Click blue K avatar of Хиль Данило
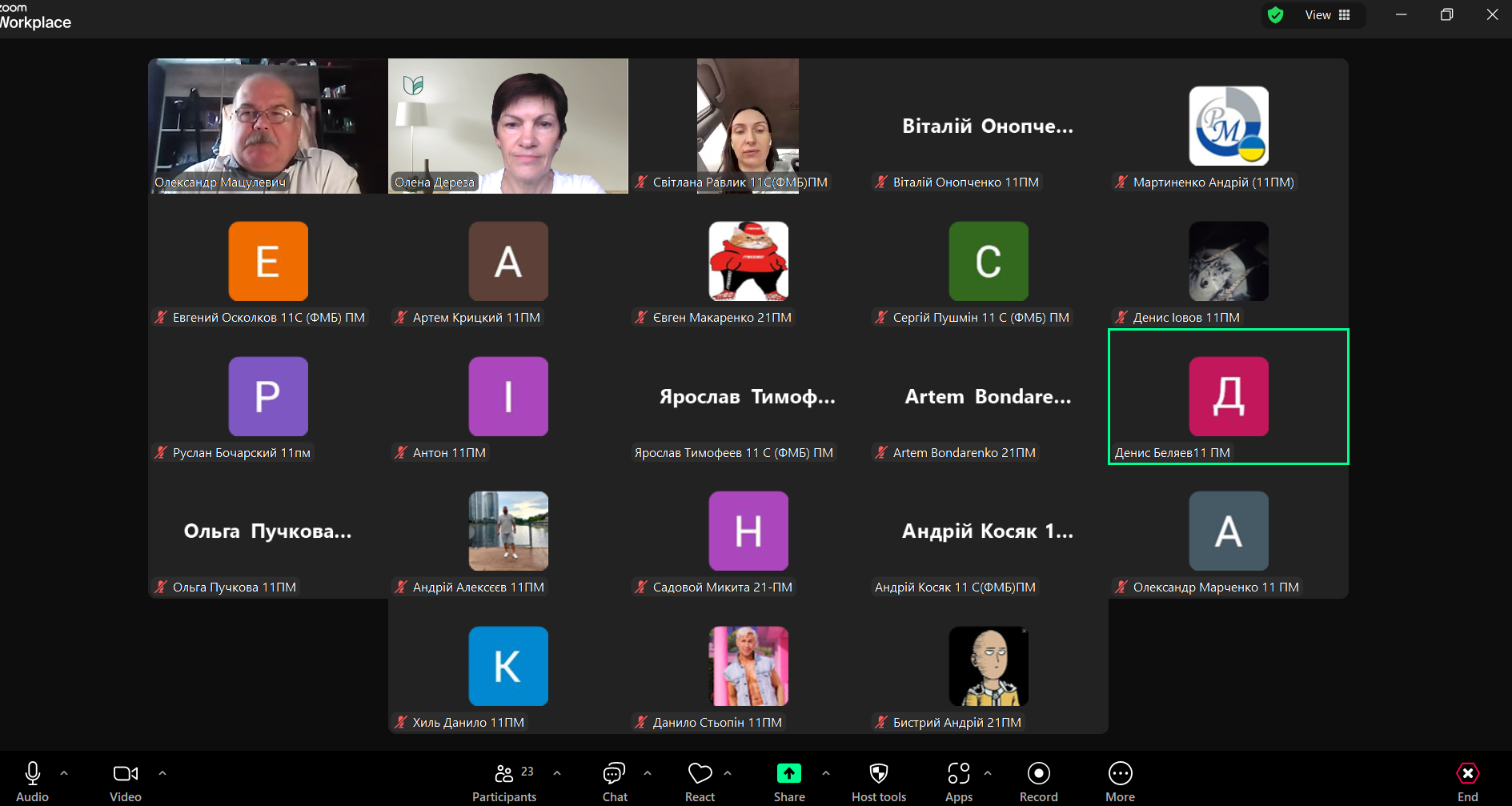 coord(508,667)
